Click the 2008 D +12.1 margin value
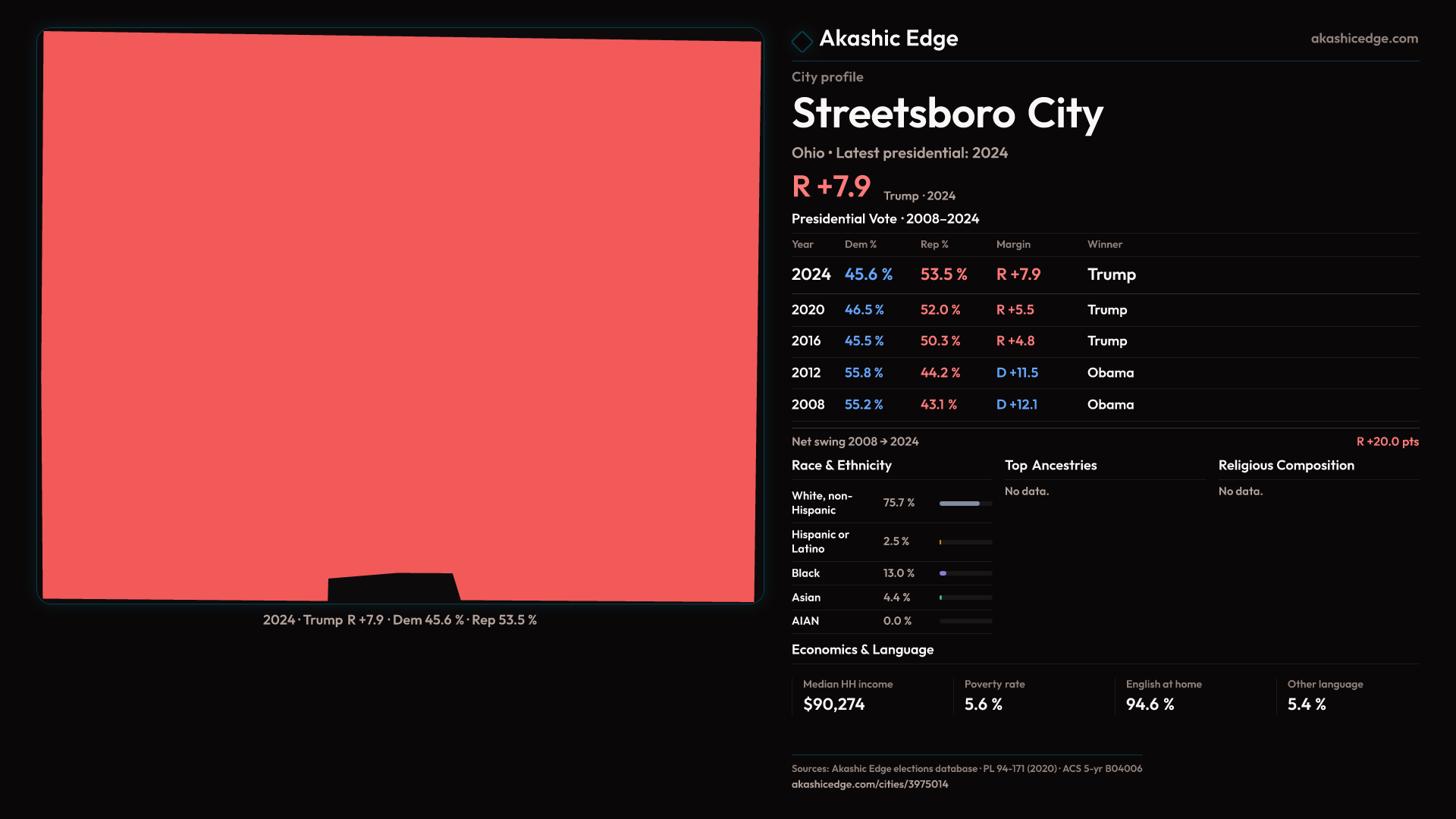This screenshot has height=819, width=1456. click(1016, 405)
